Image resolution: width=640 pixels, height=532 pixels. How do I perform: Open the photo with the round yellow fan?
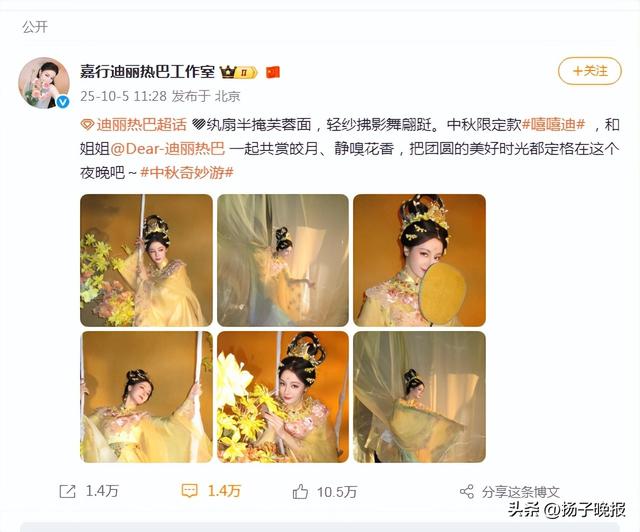click(x=420, y=260)
